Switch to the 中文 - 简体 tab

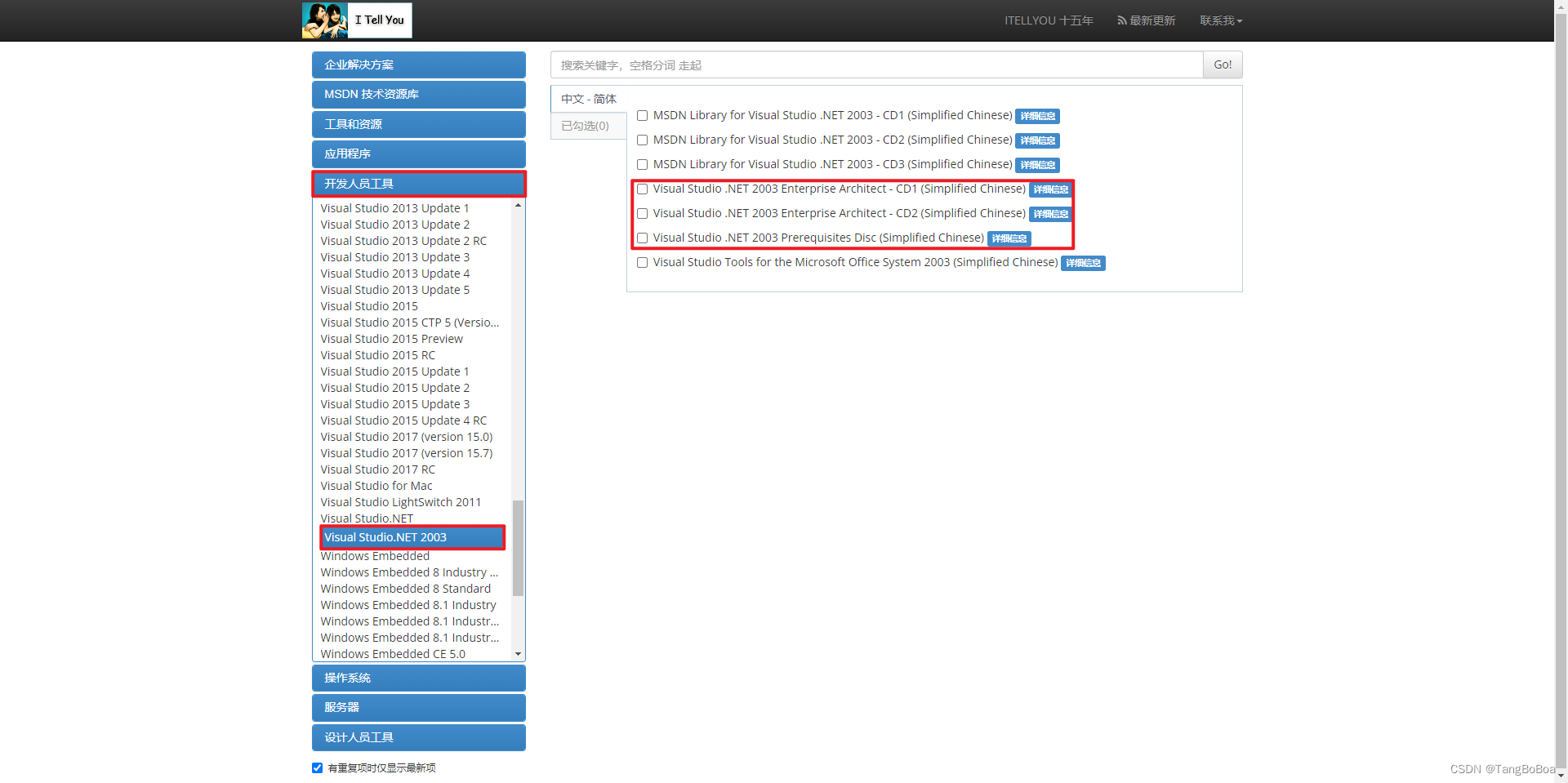click(589, 99)
